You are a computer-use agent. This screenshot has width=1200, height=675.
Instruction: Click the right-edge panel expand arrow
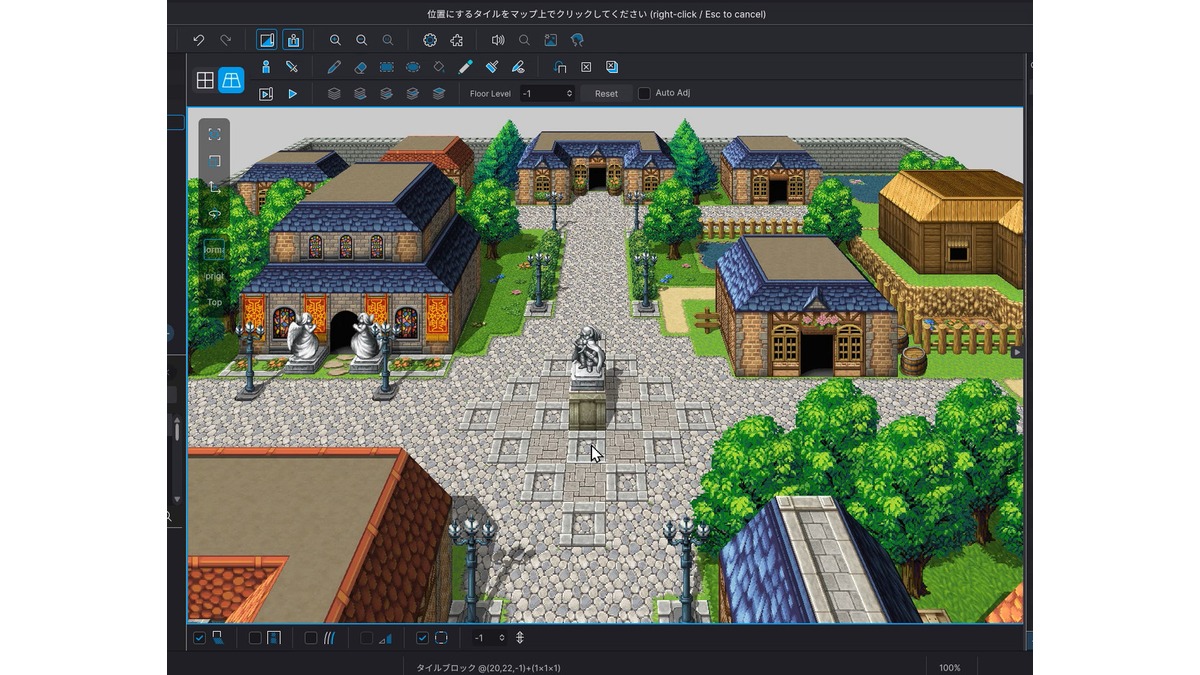pos(1017,352)
